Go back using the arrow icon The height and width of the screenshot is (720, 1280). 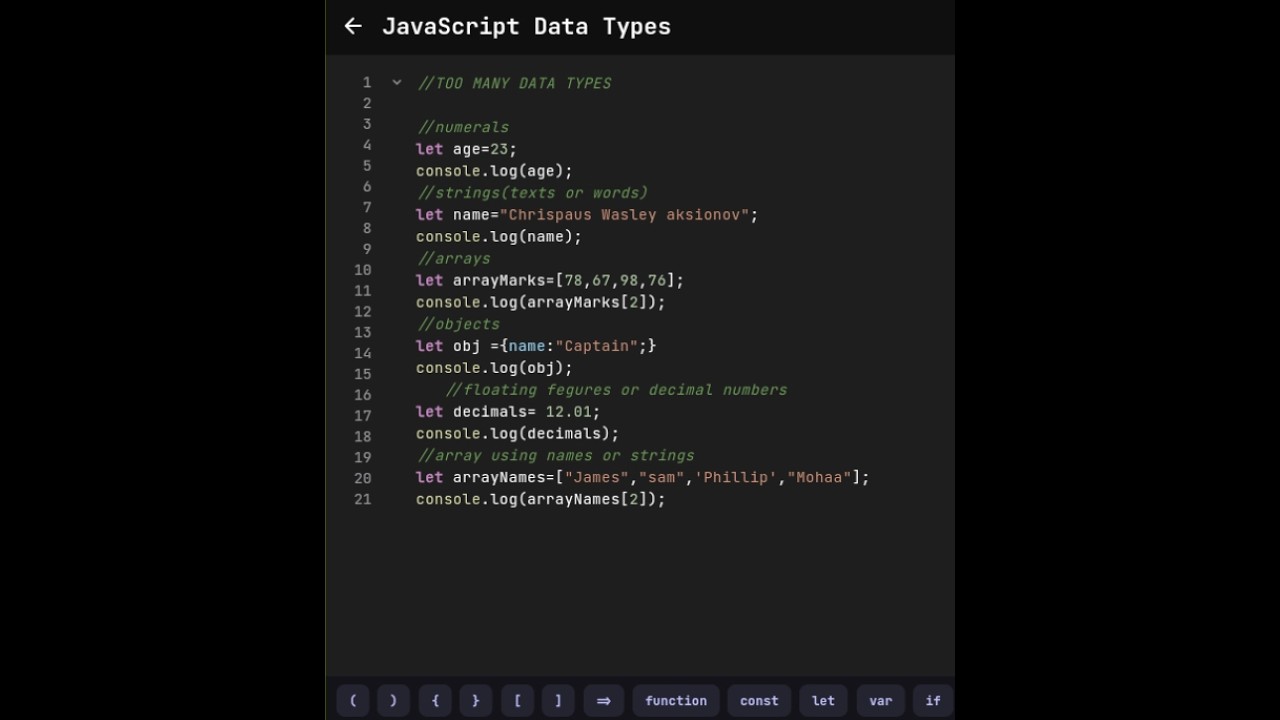tap(353, 26)
